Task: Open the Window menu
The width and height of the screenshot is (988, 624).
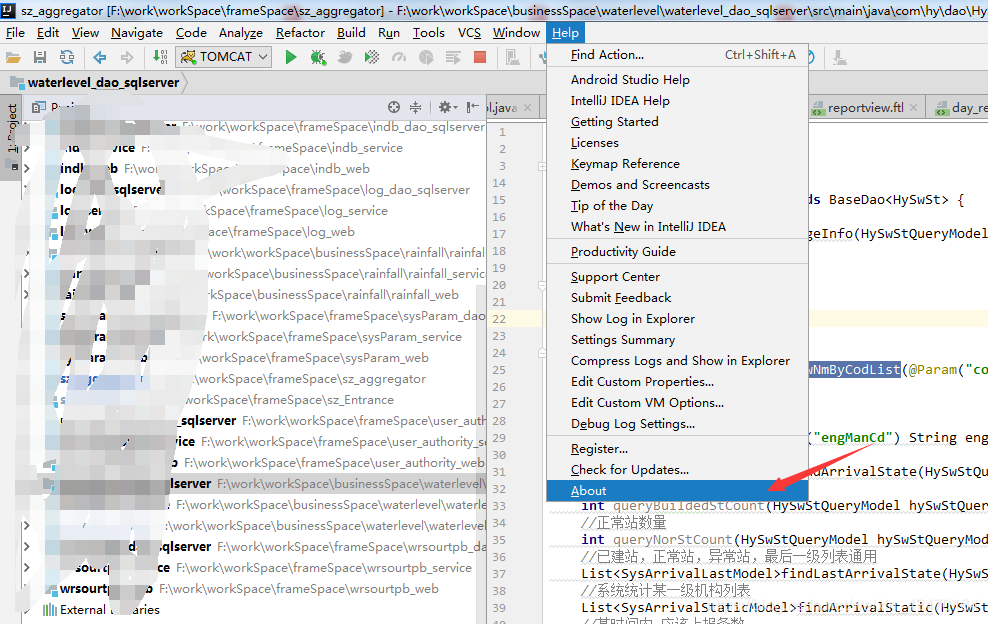Action: tap(516, 33)
